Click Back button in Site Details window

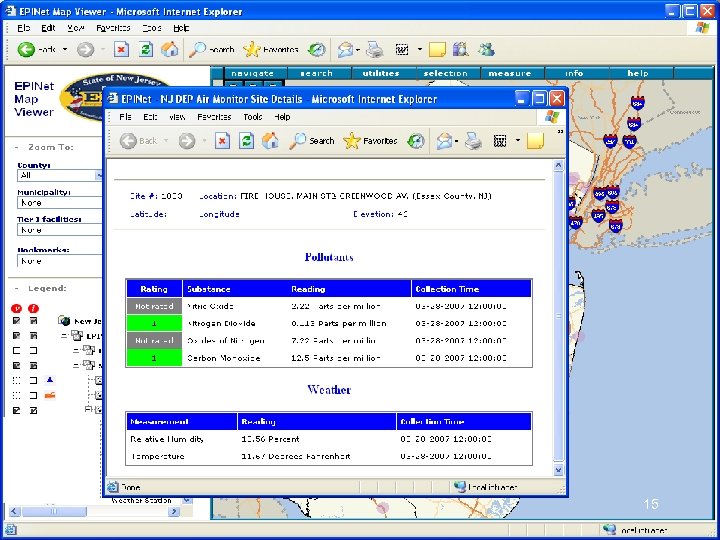point(139,141)
